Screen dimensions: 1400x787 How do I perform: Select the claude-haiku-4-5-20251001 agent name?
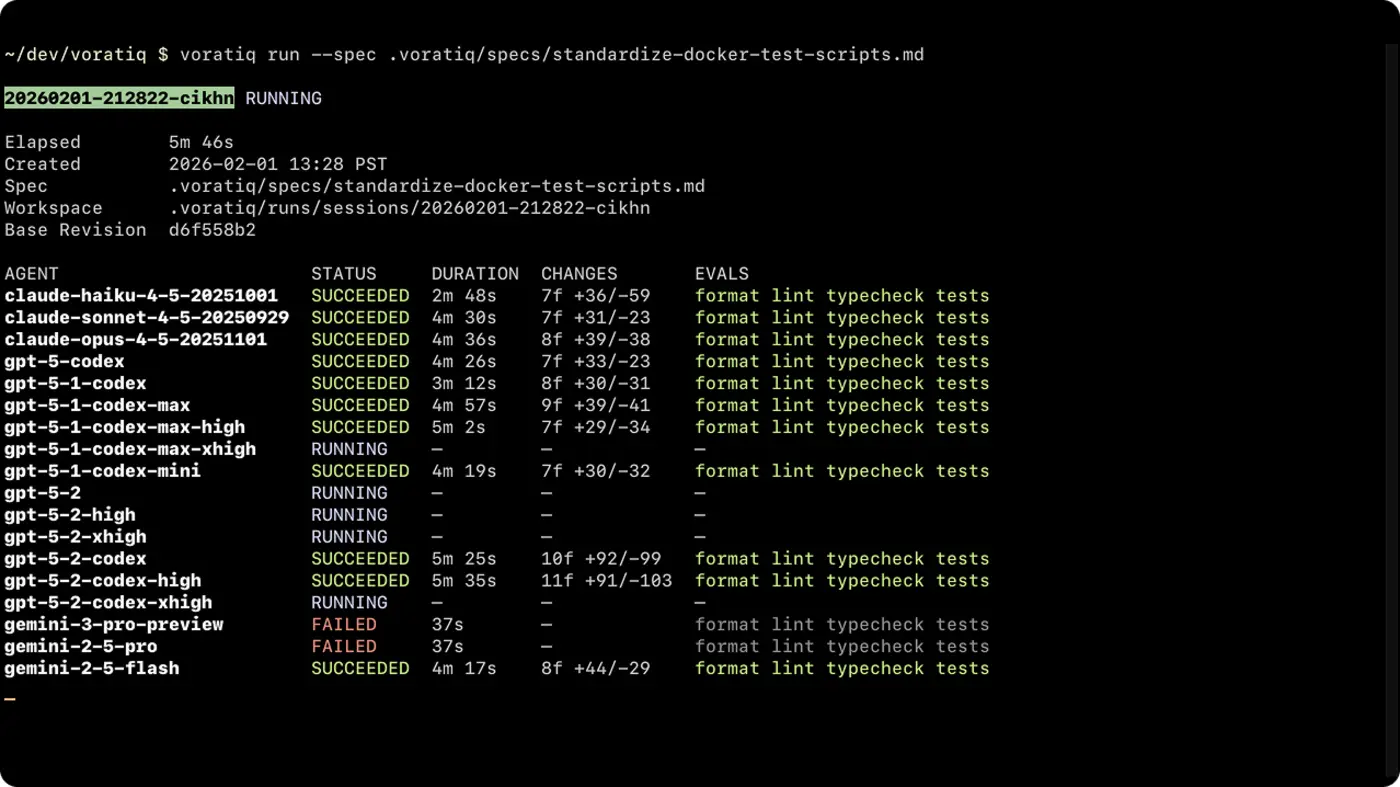point(141,296)
